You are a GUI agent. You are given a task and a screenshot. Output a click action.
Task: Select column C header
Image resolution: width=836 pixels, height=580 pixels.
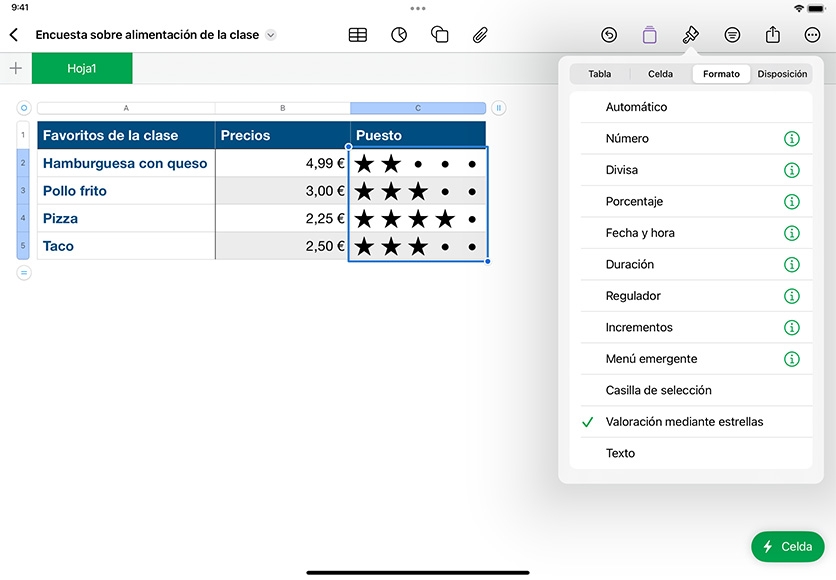tap(418, 108)
